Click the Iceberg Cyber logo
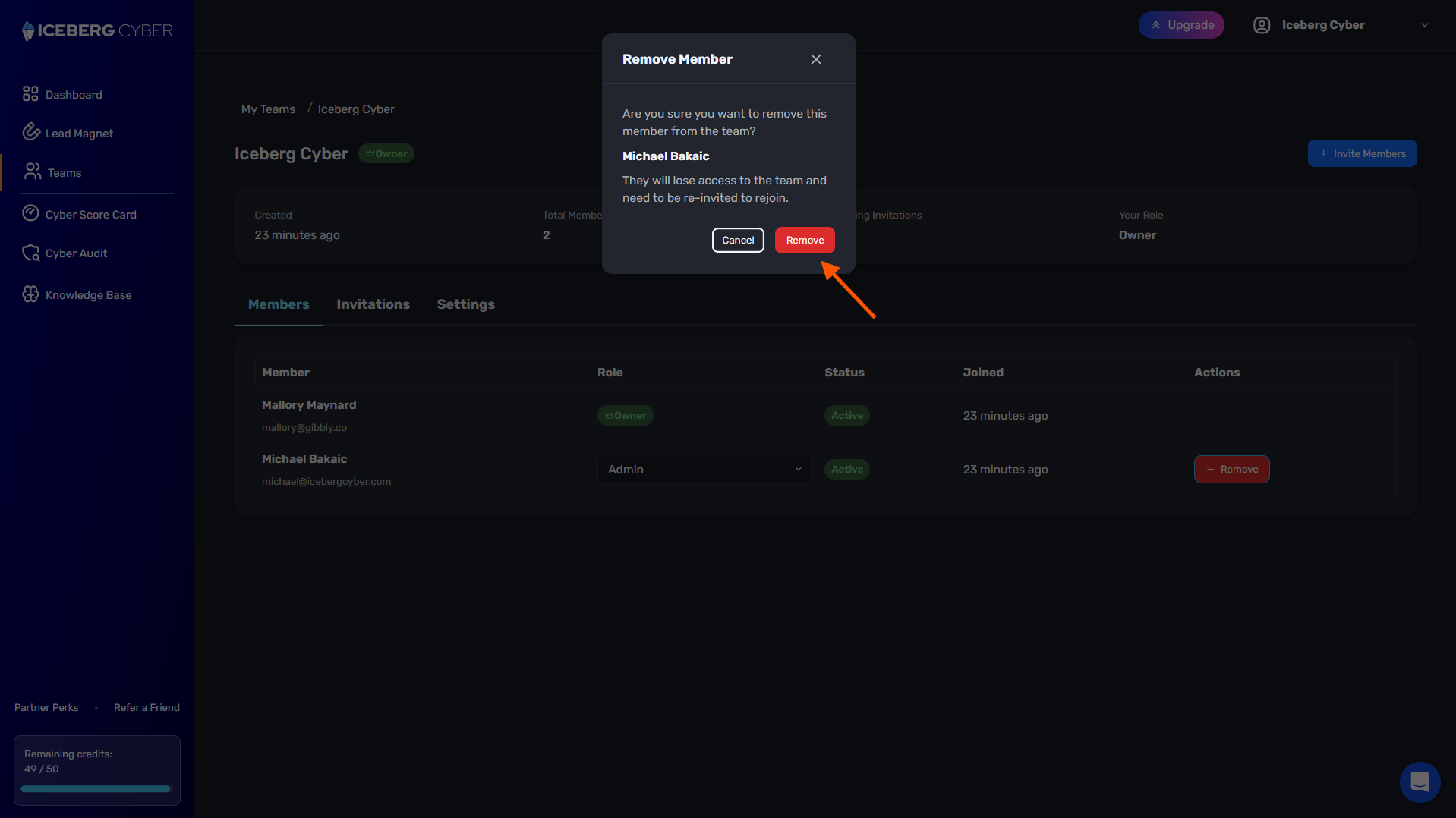 tap(97, 30)
